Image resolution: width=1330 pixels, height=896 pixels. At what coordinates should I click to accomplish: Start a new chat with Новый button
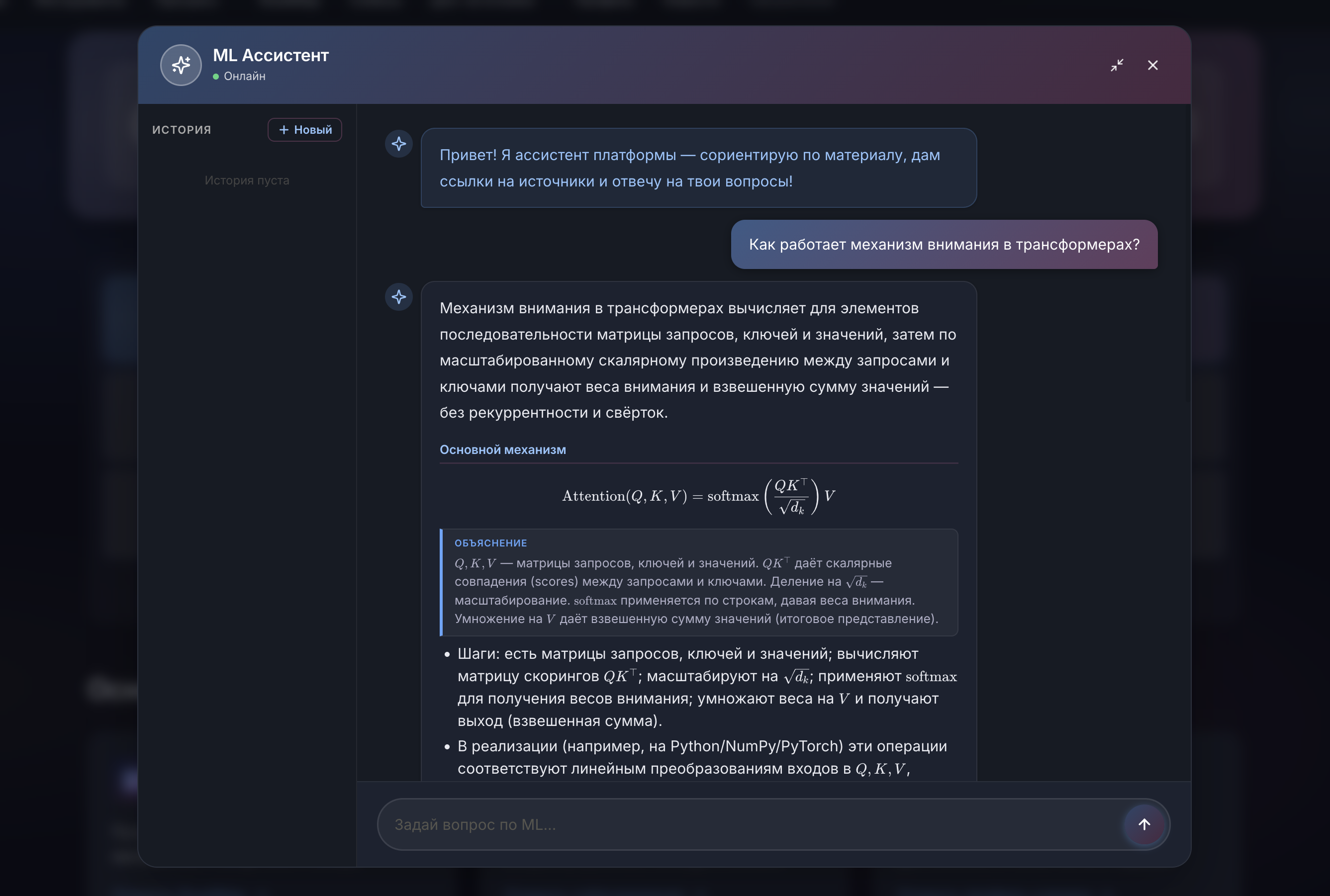304,130
